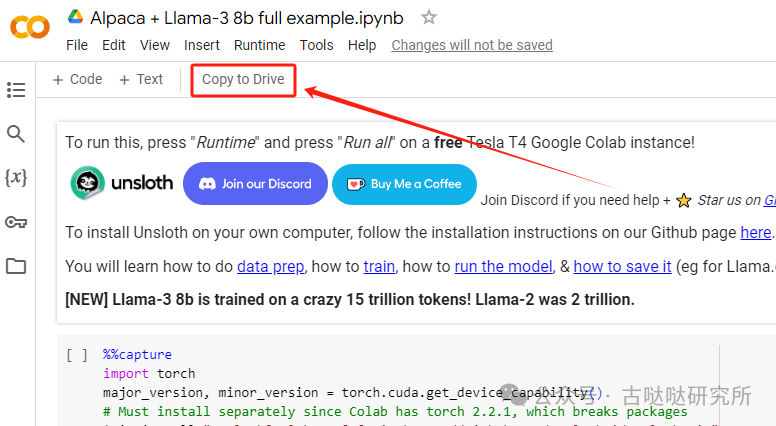Click the 'import torch' code line
Screen dimensions: 776x426
(x=149, y=374)
